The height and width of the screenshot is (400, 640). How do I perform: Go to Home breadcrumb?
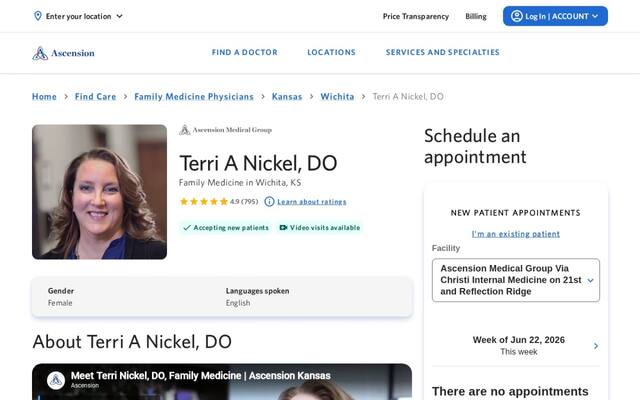click(x=44, y=97)
